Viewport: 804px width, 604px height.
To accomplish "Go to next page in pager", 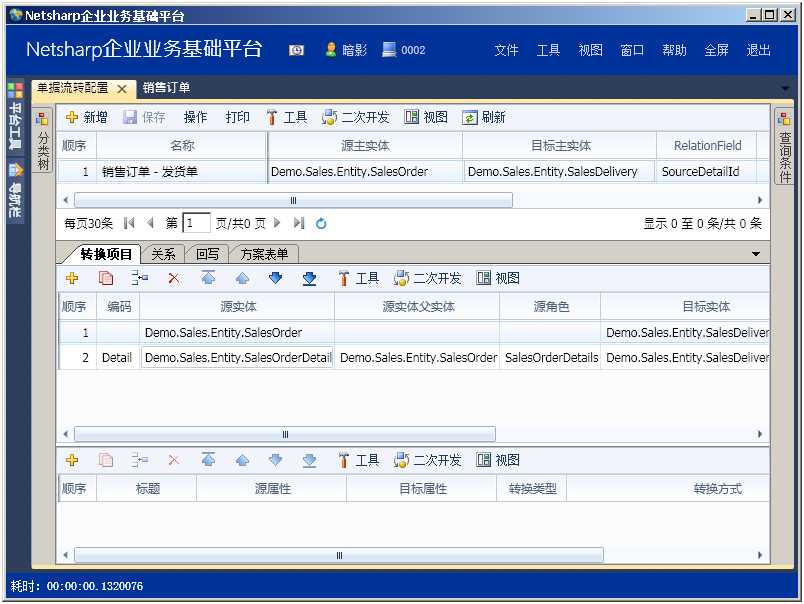I will 277,223.
